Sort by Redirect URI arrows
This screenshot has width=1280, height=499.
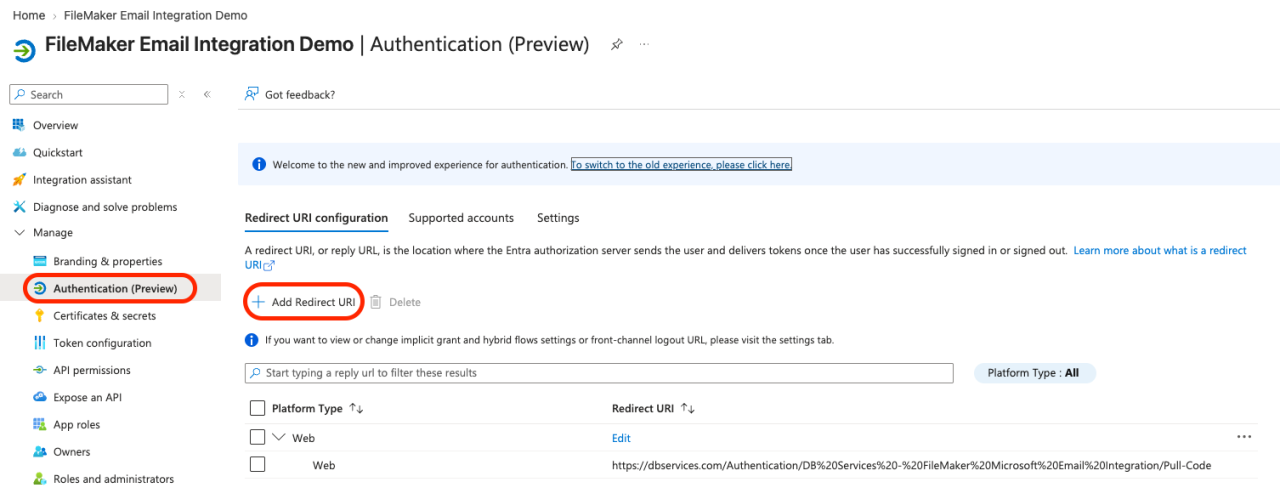click(x=687, y=409)
